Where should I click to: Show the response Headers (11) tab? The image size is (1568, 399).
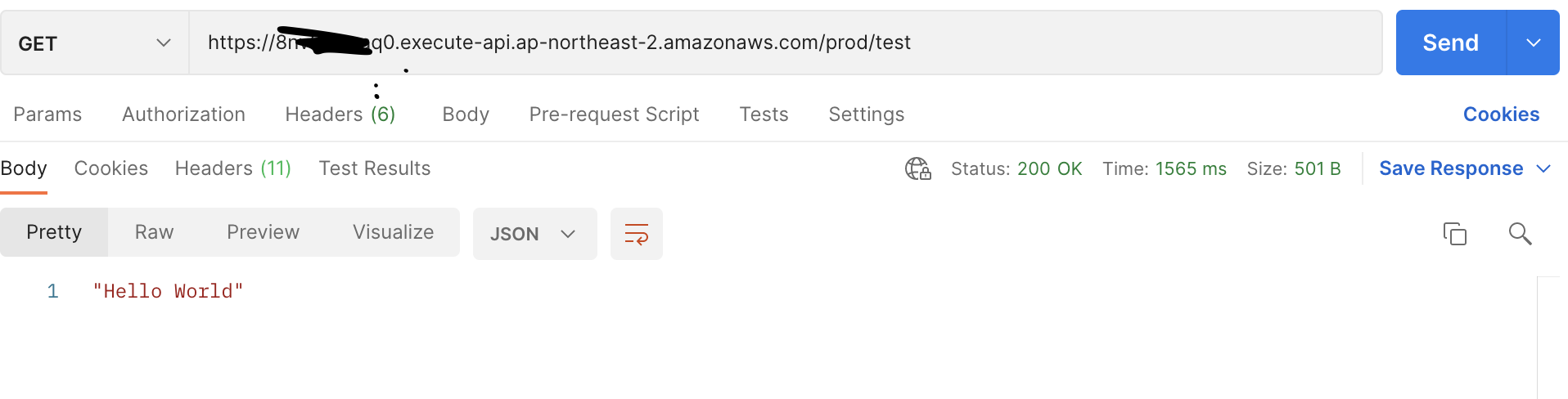tap(232, 168)
